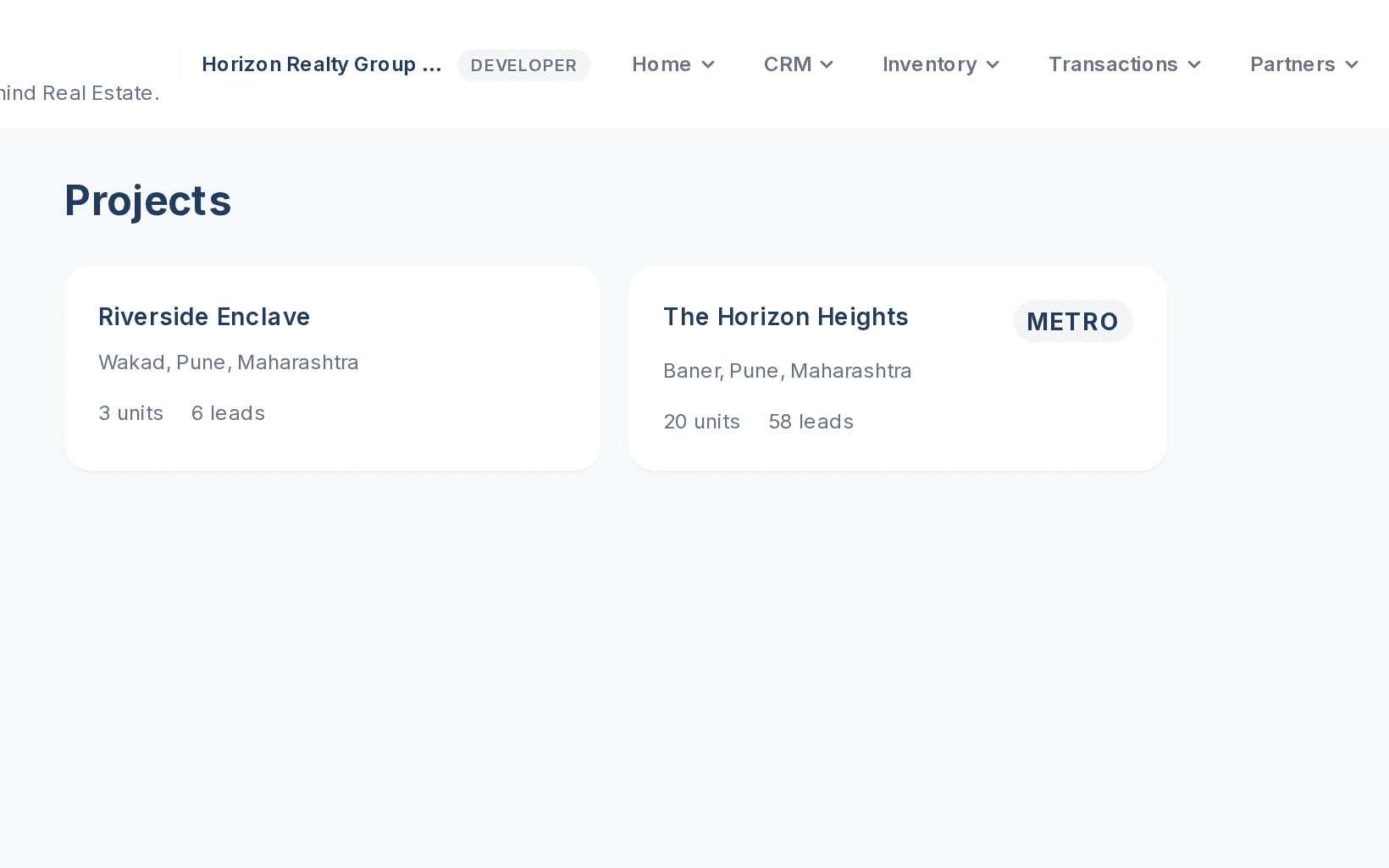Screen dimensions: 1389x868
Task: Open the Inventory dropdown menu
Action: click(941, 64)
